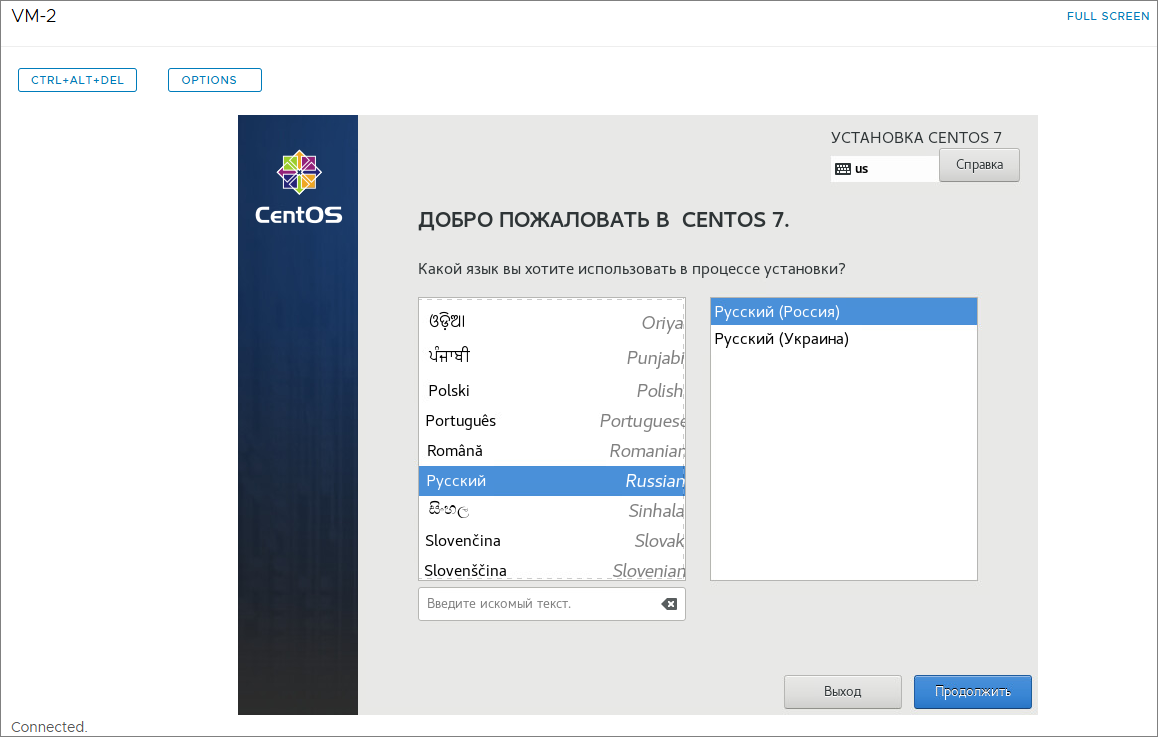
Task: Click Выход to quit installer
Action: [x=843, y=692]
